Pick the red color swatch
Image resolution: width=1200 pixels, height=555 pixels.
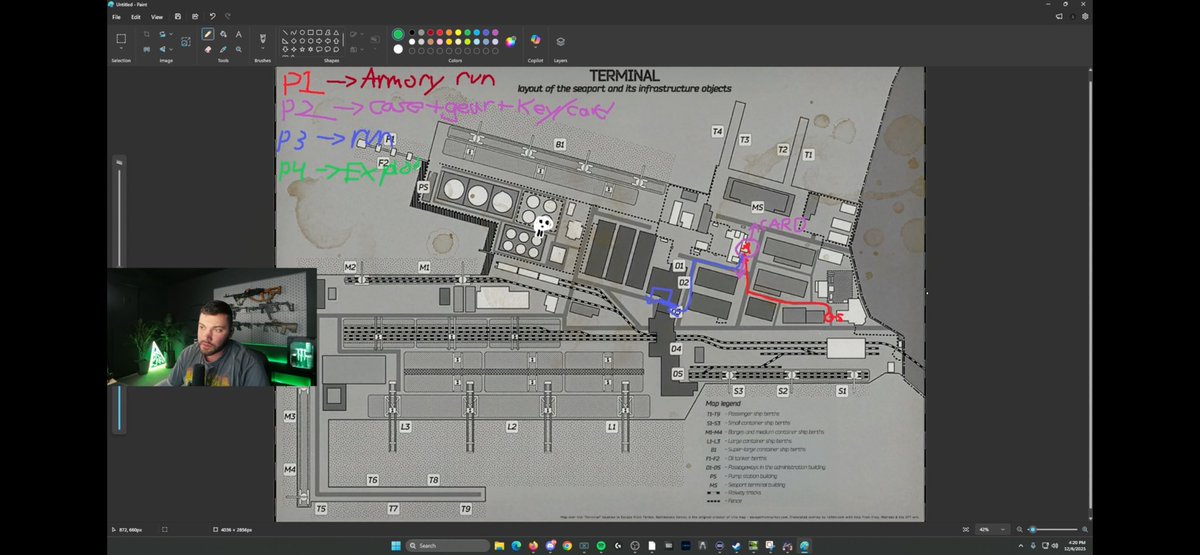click(440, 32)
